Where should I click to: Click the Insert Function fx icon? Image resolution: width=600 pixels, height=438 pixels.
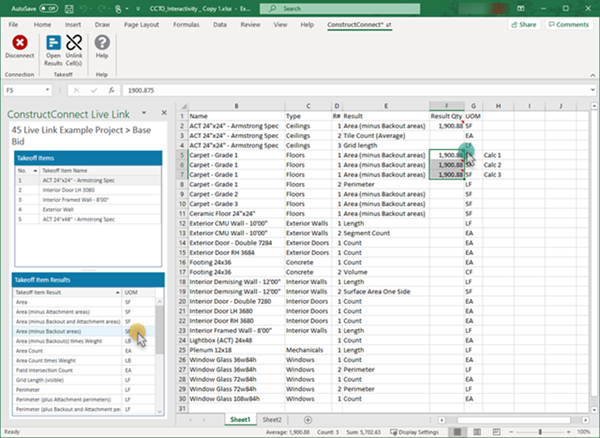[x=111, y=90]
